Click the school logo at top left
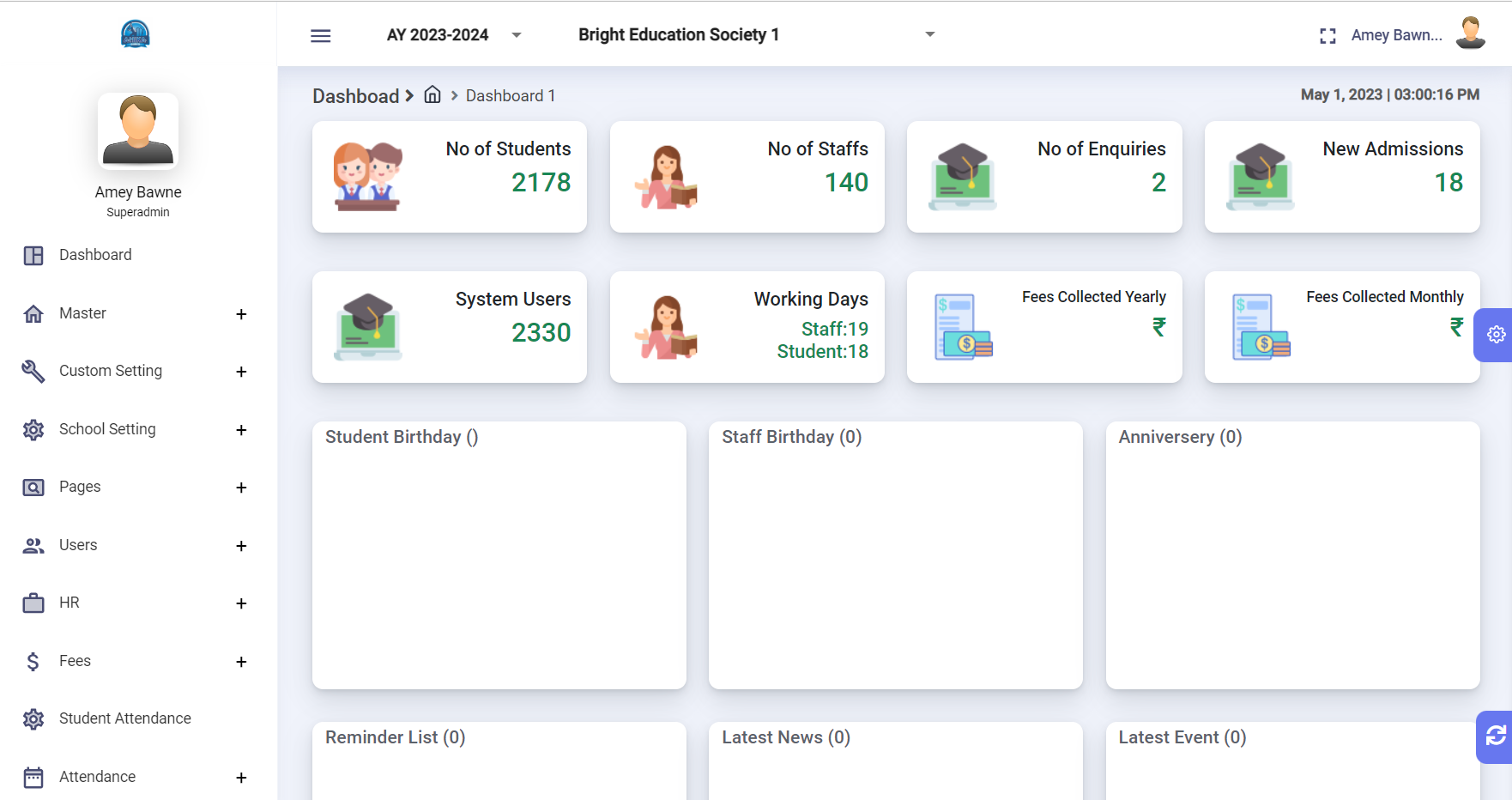1512x800 pixels. point(136,34)
